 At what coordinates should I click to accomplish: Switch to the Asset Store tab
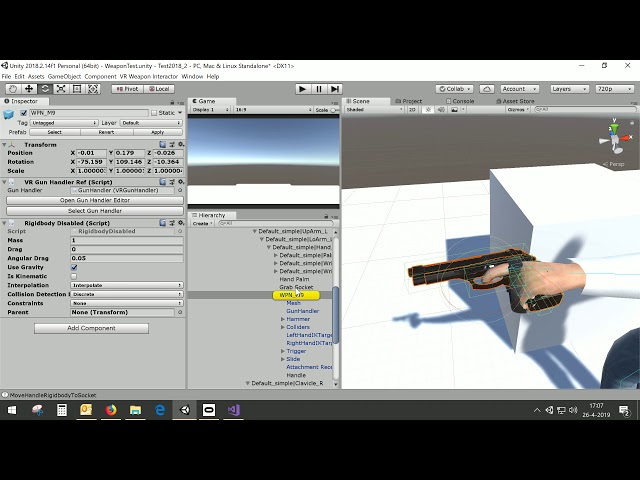tap(515, 101)
